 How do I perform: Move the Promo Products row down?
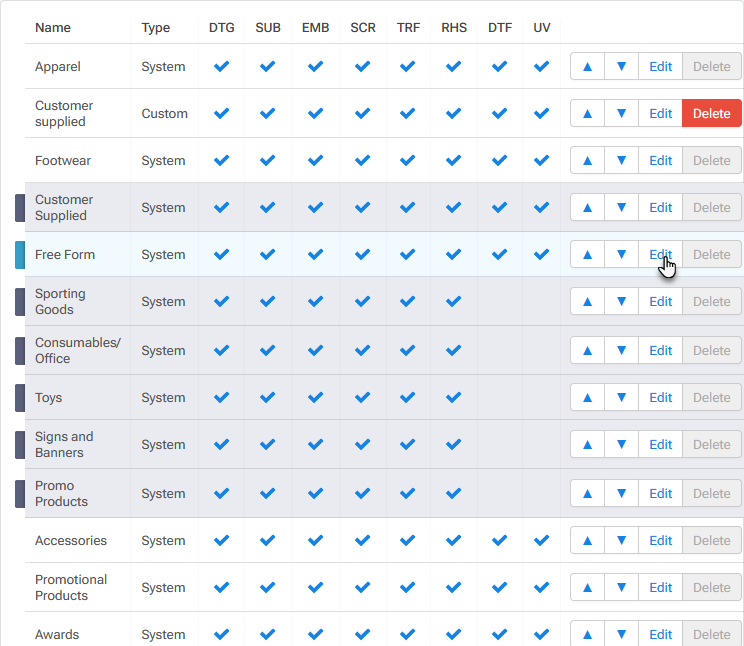click(621, 494)
